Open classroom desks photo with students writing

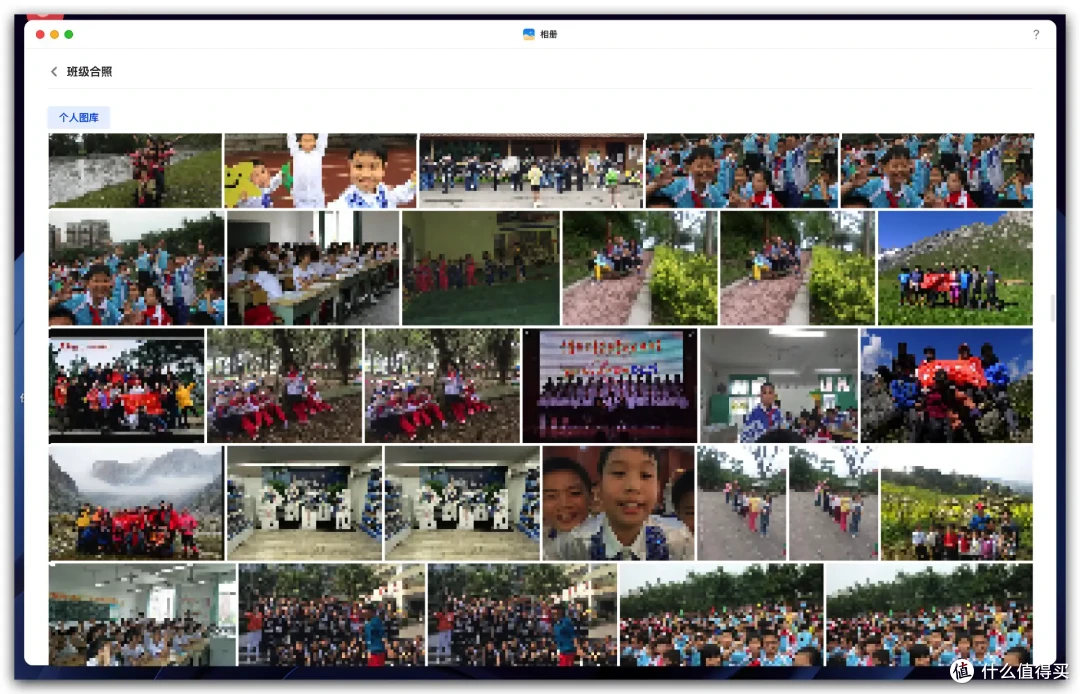(313, 268)
